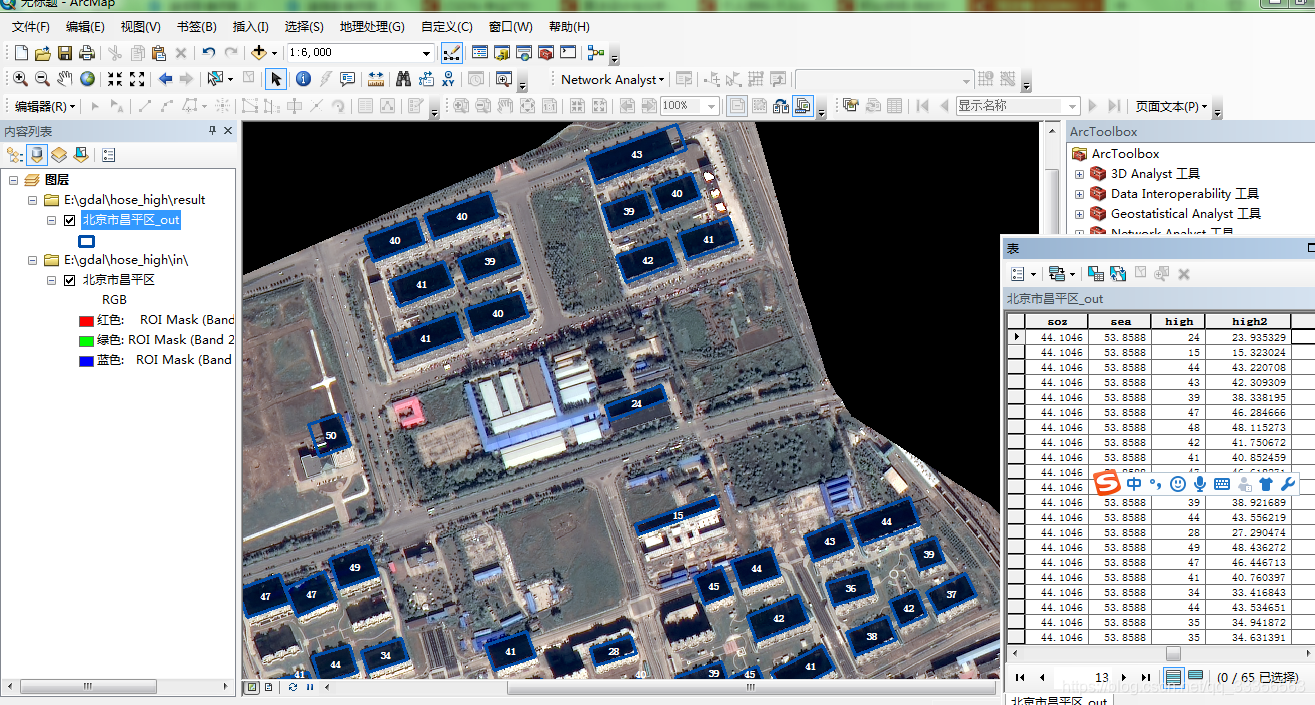Open the 书签(B) menu
Viewport: 1315px width, 705px height.
tap(196, 26)
